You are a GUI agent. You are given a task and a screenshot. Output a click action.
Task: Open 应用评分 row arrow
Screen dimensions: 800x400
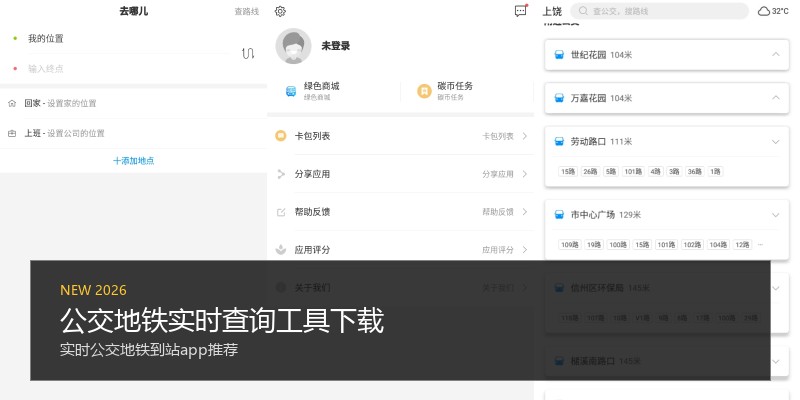coord(524,249)
